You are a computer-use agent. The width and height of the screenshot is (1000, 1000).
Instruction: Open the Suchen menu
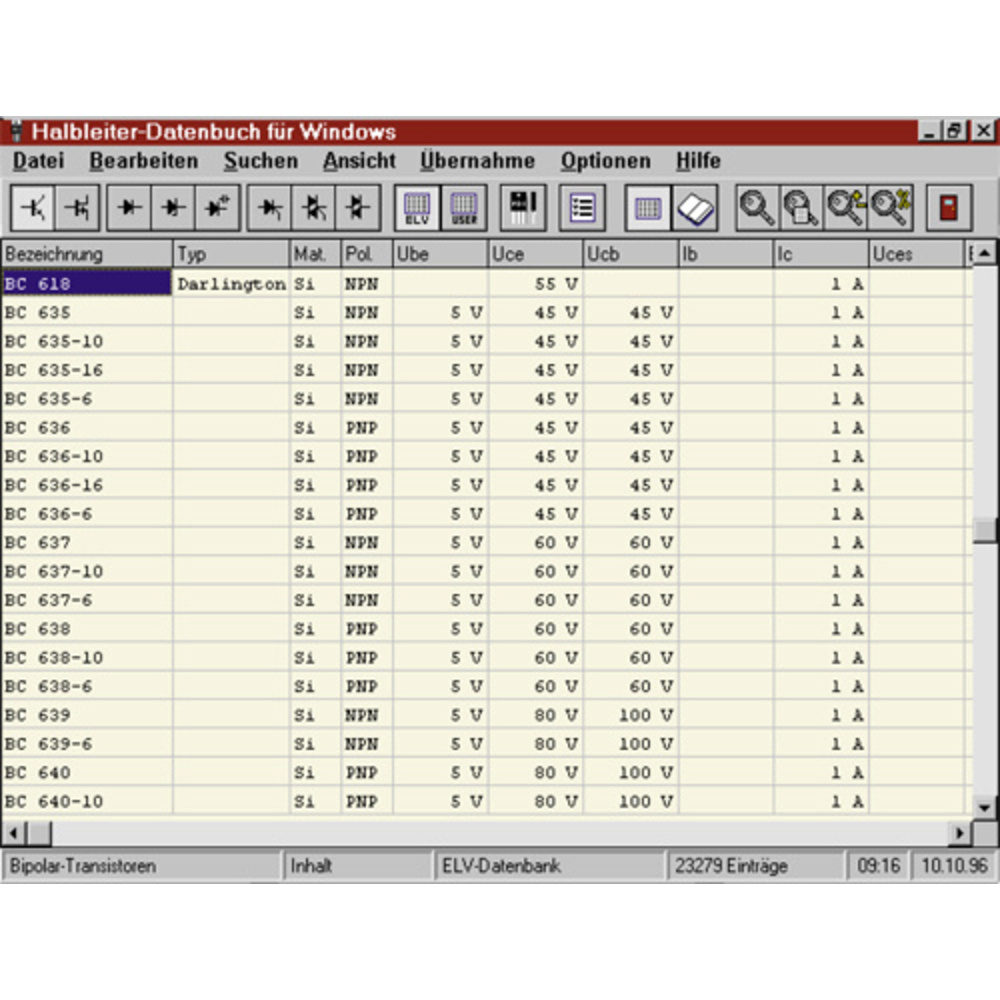coord(261,161)
